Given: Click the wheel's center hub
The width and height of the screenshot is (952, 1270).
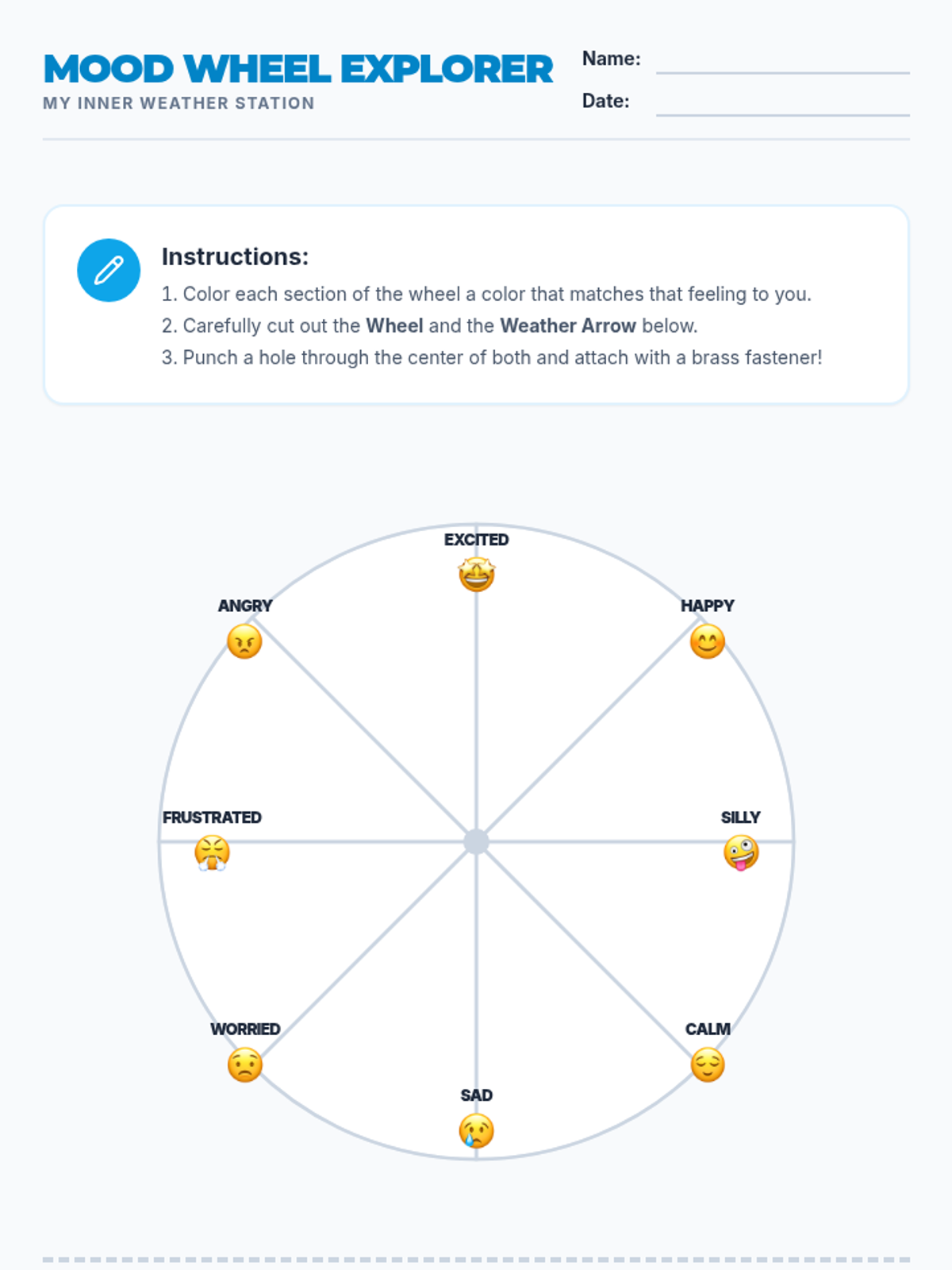Looking at the screenshot, I should pyautogui.click(x=476, y=841).
